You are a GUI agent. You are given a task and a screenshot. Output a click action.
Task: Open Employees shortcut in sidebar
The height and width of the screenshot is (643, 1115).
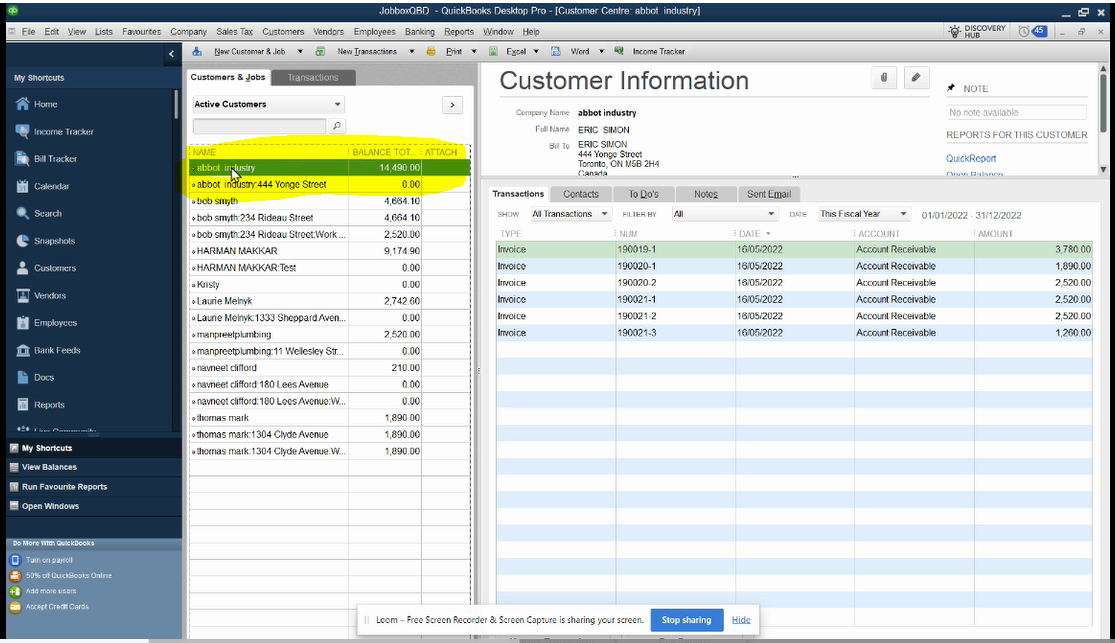point(46,323)
